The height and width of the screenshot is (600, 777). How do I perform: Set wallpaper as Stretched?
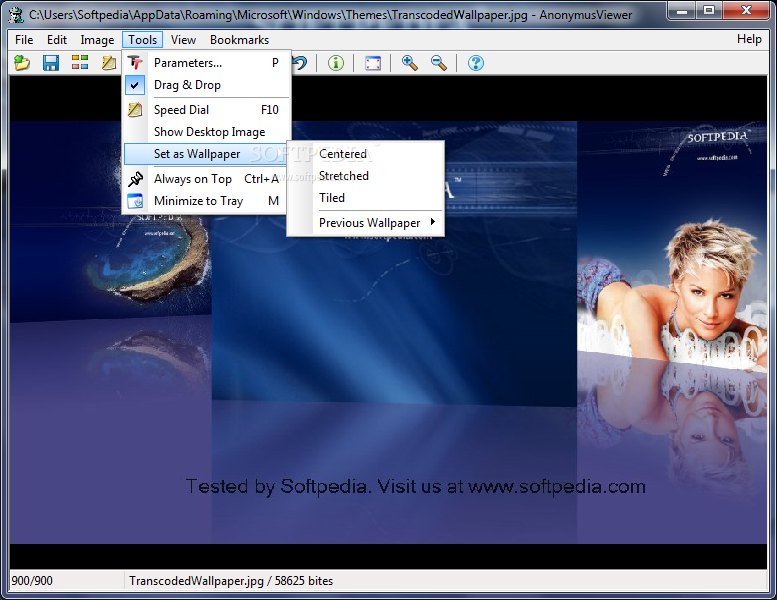click(x=365, y=176)
